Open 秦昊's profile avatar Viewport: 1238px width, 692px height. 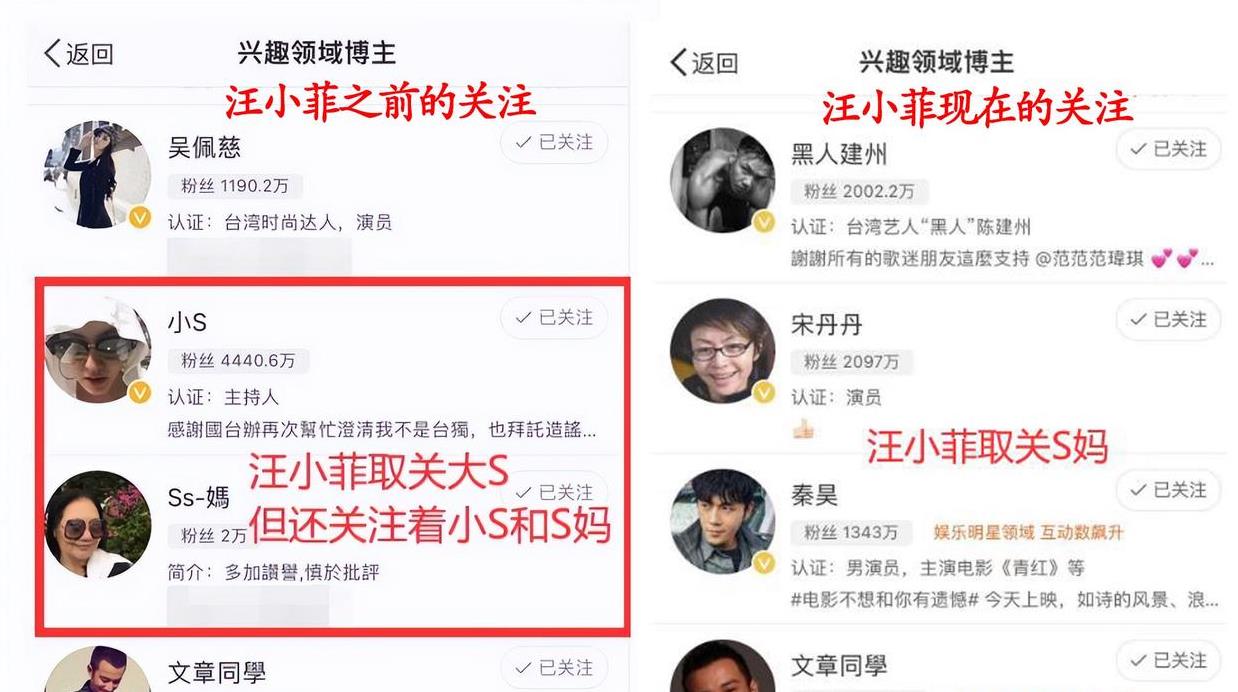pos(722,521)
